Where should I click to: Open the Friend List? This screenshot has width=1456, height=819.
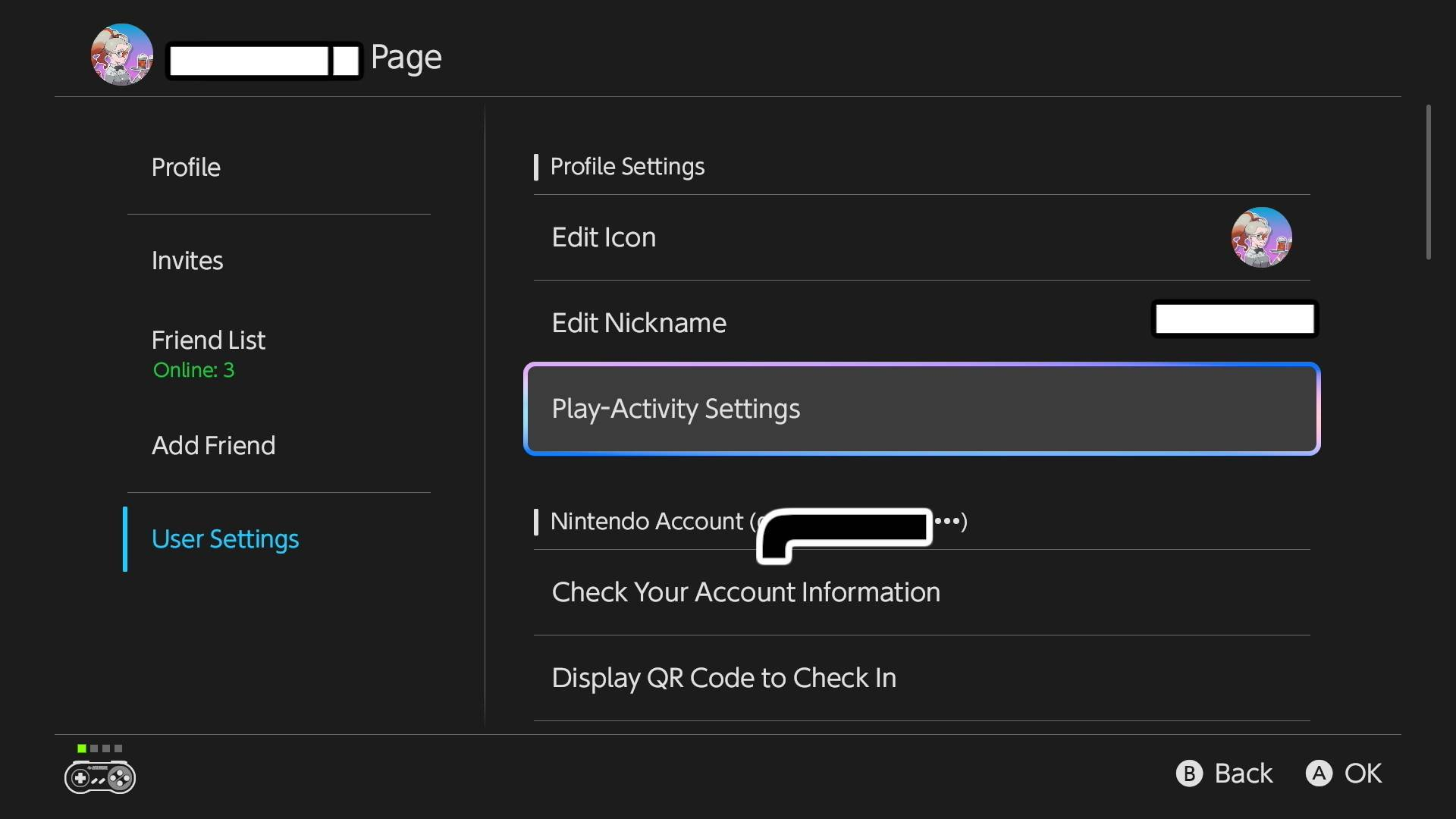(209, 340)
